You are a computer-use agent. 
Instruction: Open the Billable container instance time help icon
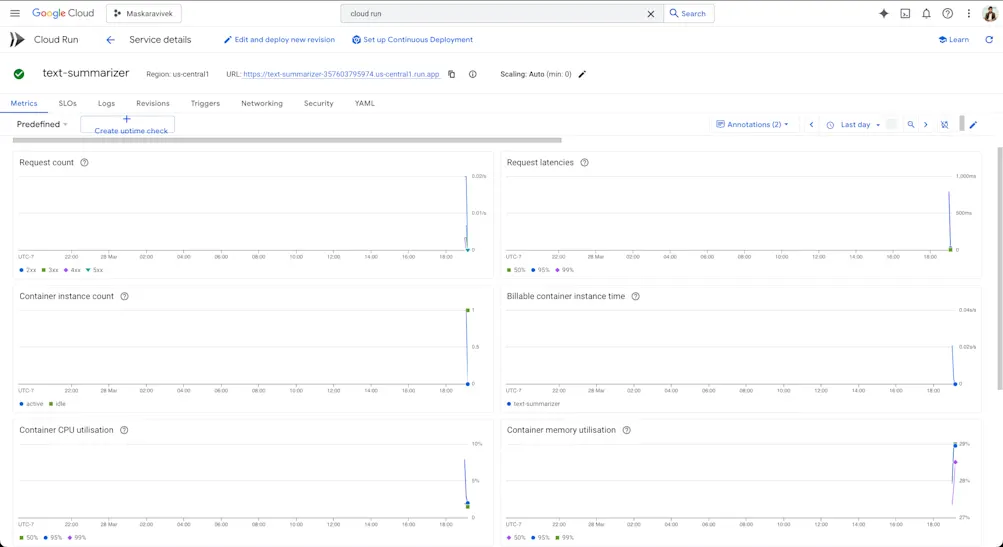[635, 296]
